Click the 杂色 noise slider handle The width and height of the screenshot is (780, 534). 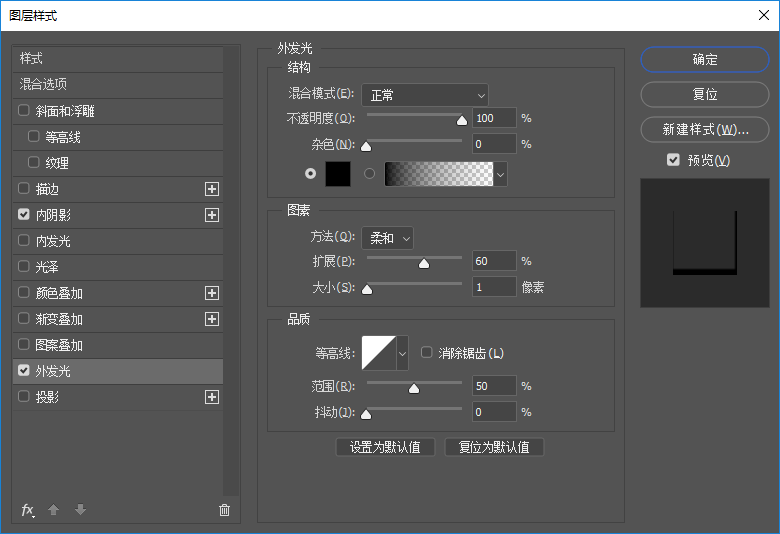coord(366,146)
